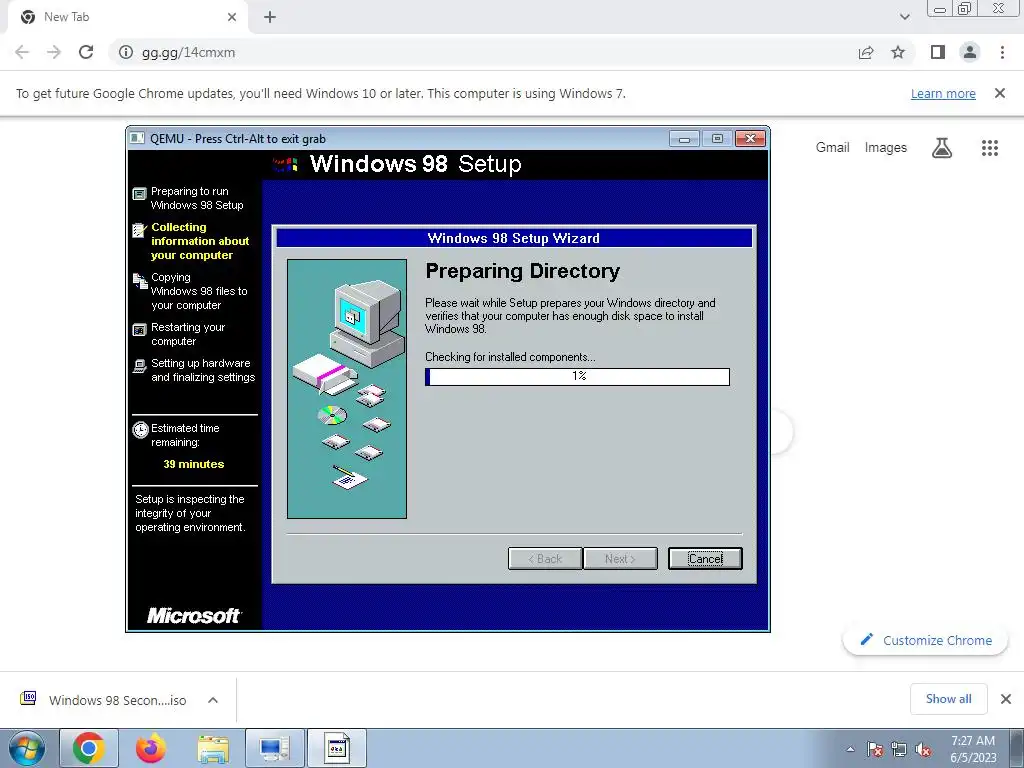The image size is (1024, 768).
Task: Open the Chrome three-dot menu
Action: (1002, 52)
